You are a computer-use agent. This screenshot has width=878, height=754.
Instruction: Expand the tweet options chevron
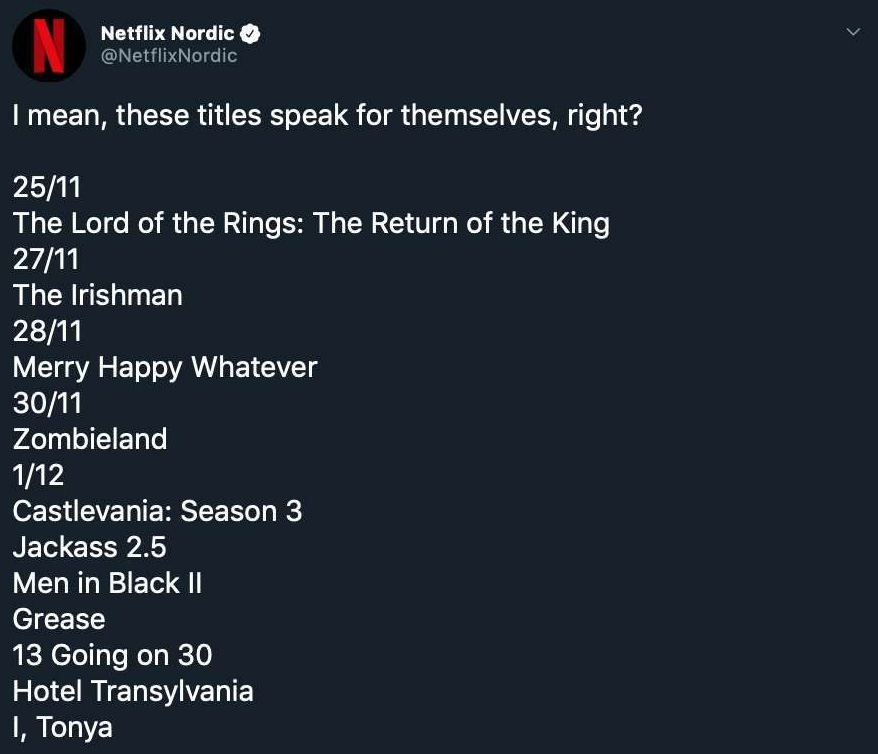pos(853,33)
